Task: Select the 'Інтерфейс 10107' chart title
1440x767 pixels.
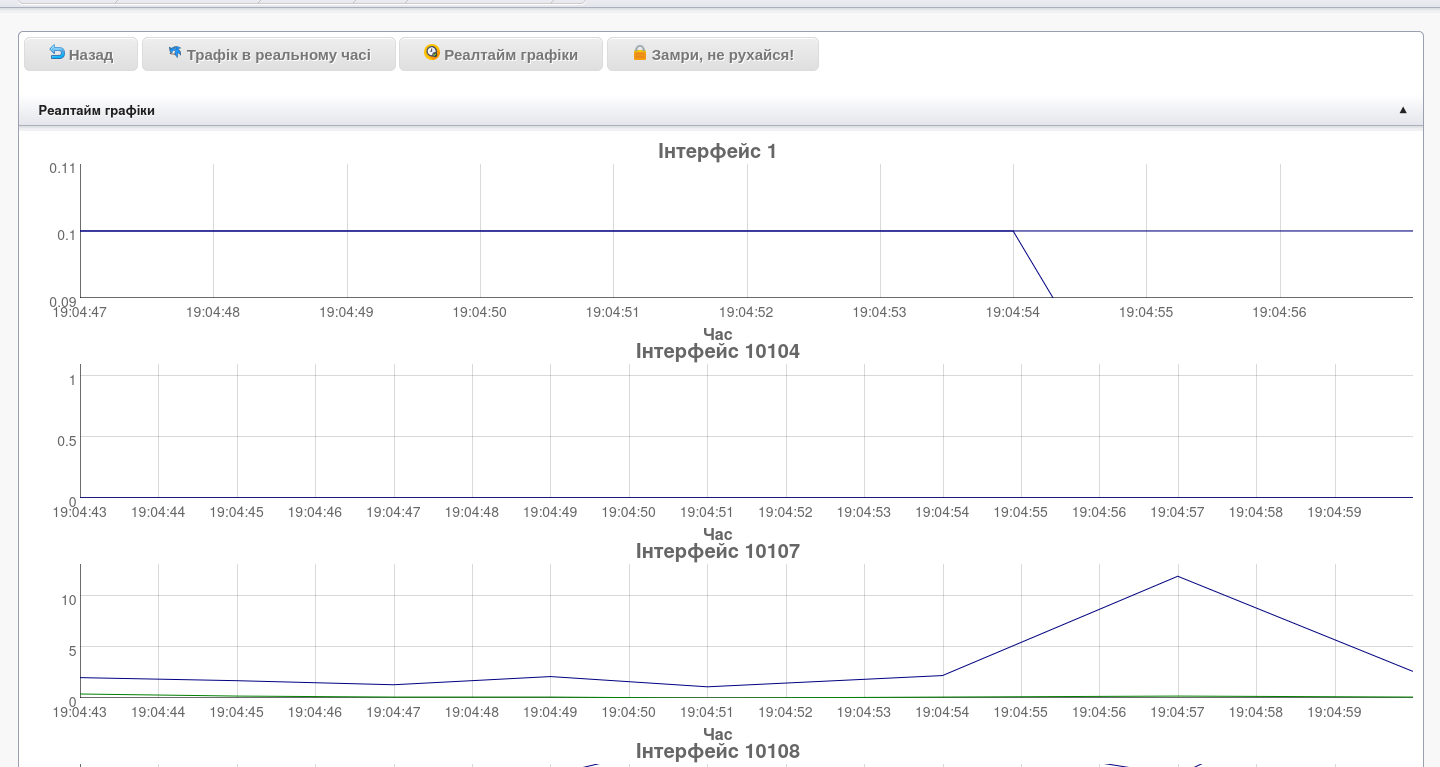Action: pyautogui.click(x=717, y=551)
